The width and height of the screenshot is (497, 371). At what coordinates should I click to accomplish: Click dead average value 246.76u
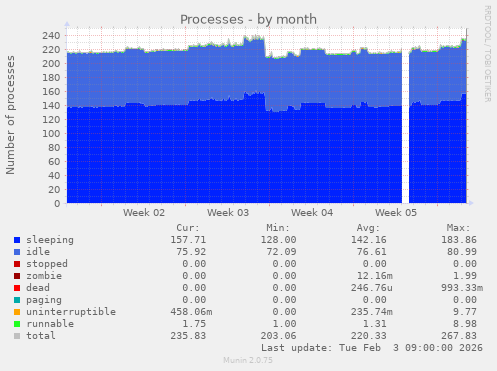(x=372, y=288)
